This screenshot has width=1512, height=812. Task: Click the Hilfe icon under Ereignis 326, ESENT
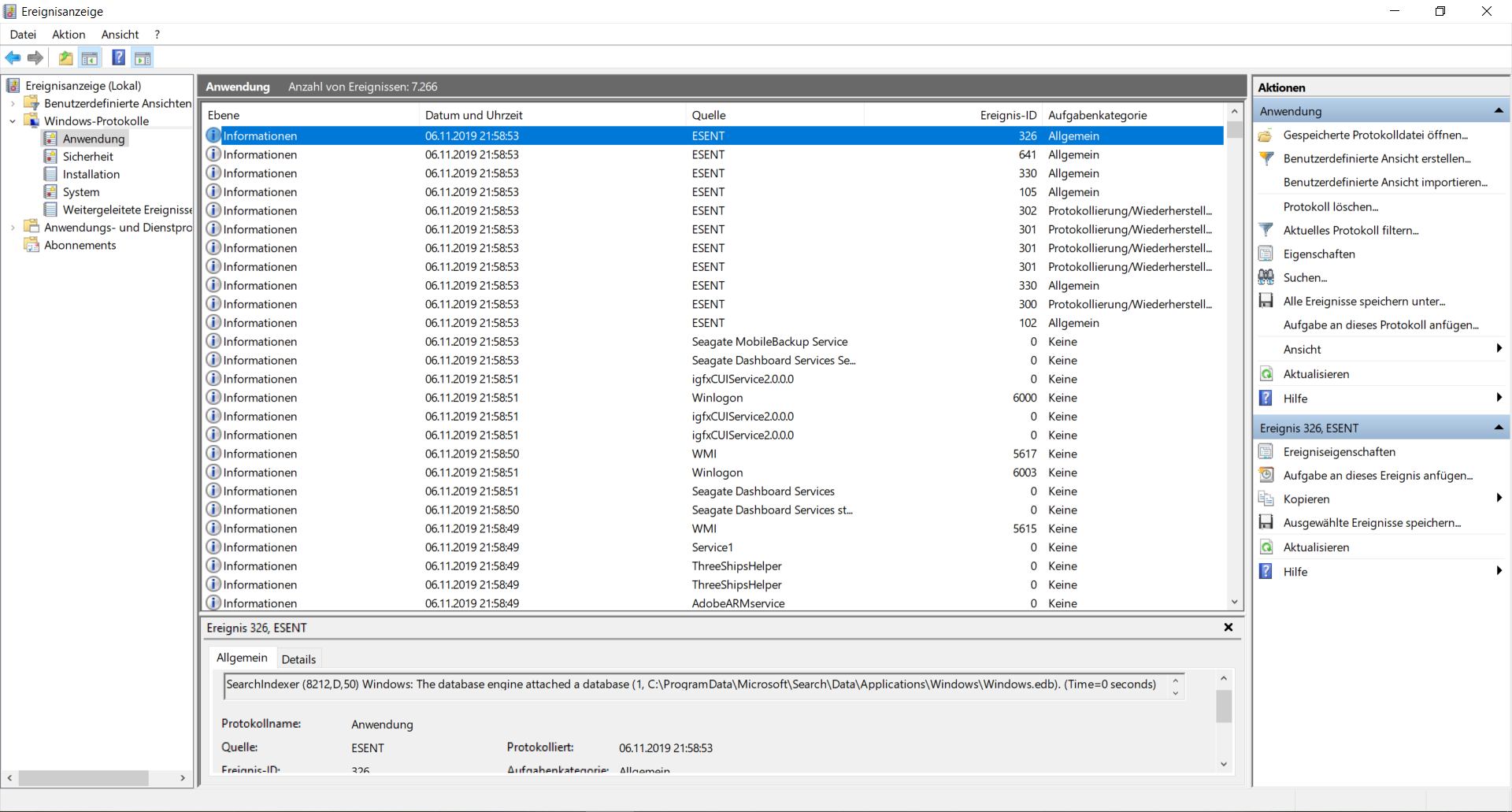point(1266,571)
